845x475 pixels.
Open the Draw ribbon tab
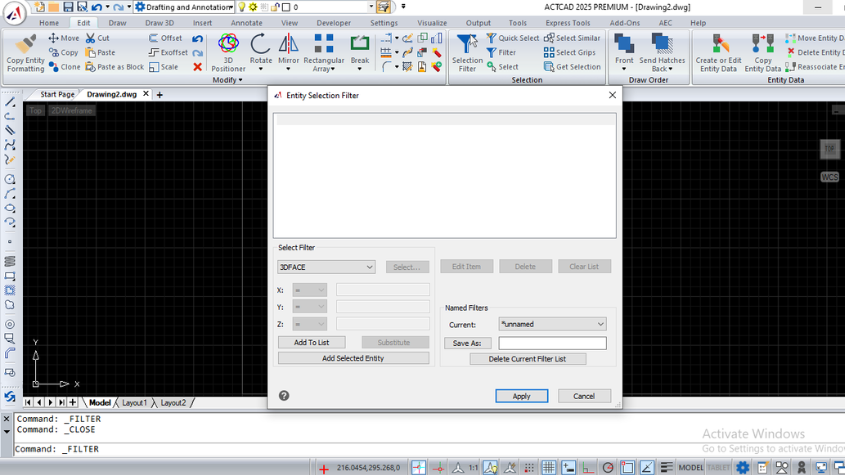pyautogui.click(x=117, y=23)
